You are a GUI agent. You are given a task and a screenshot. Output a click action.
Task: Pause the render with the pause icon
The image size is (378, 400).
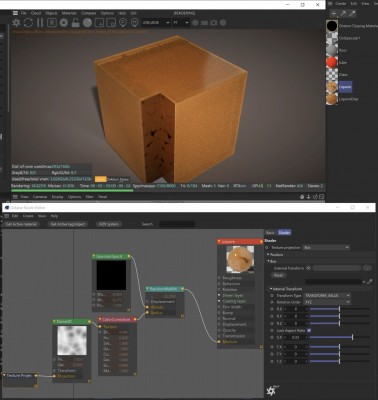pos(40,23)
